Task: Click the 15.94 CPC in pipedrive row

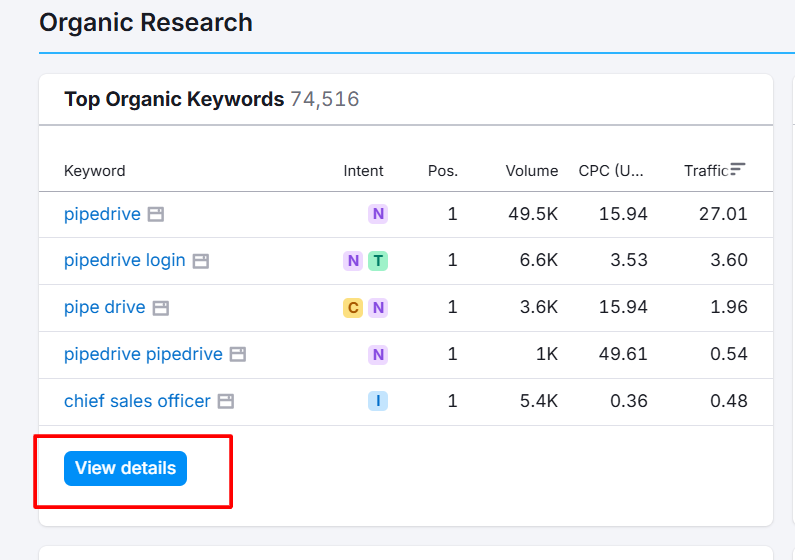Action: click(623, 214)
